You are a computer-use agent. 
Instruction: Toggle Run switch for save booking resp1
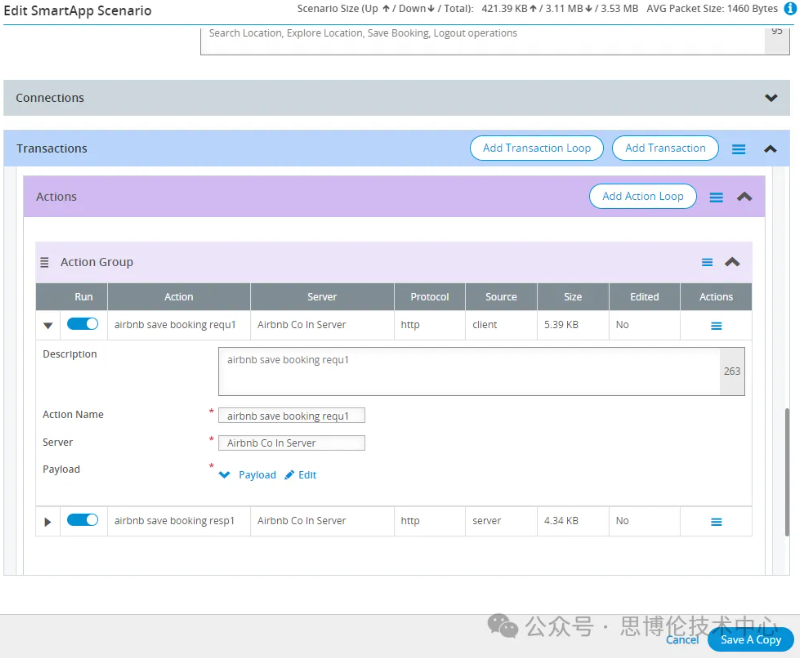click(83, 520)
